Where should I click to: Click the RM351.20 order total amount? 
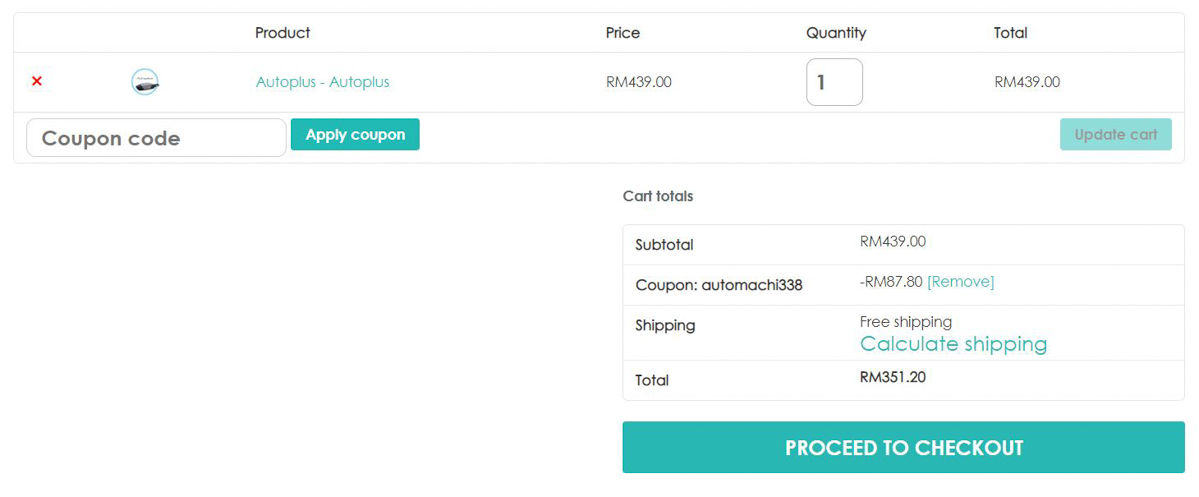(892, 378)
